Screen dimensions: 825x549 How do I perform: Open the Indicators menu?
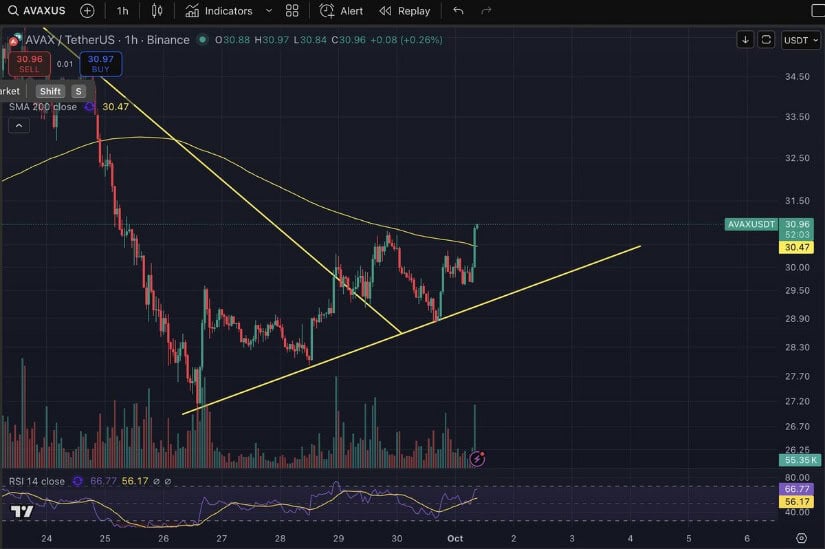(219, 11)
